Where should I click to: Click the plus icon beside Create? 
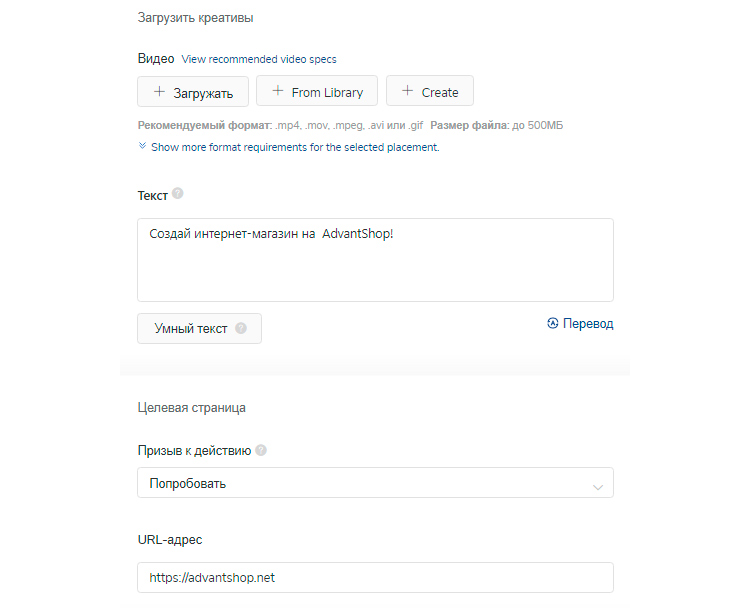click(x=407, y=91)
